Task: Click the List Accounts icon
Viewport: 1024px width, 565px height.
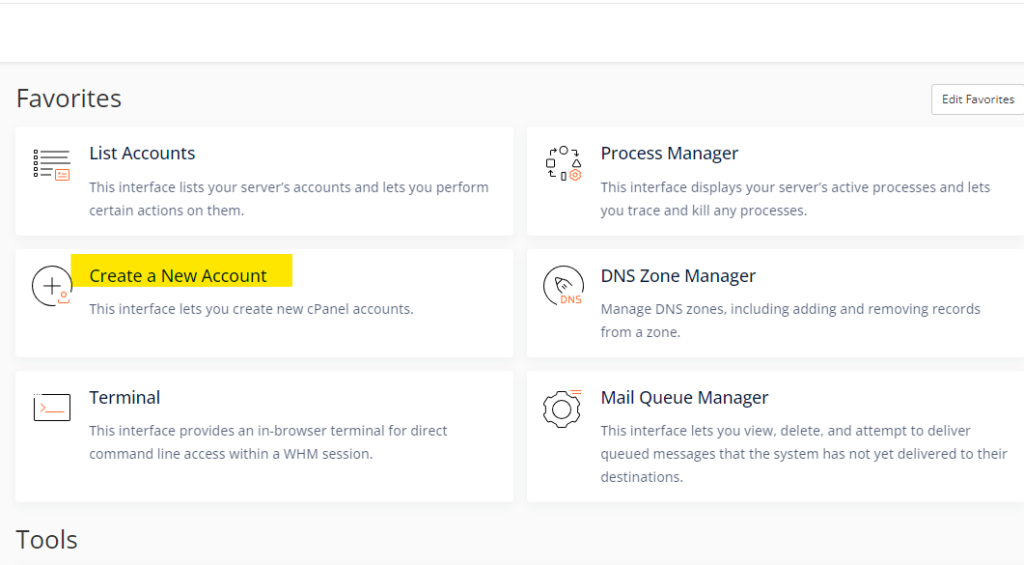Action: tap(51, 164)
